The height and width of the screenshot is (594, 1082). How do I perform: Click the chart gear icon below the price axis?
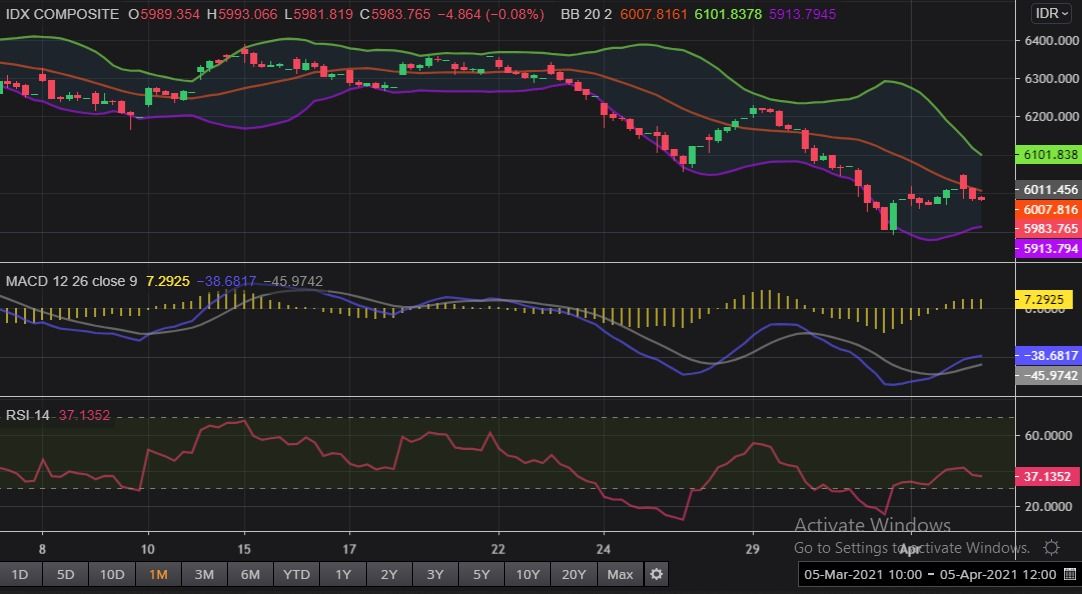click(x=1051, y=547)
